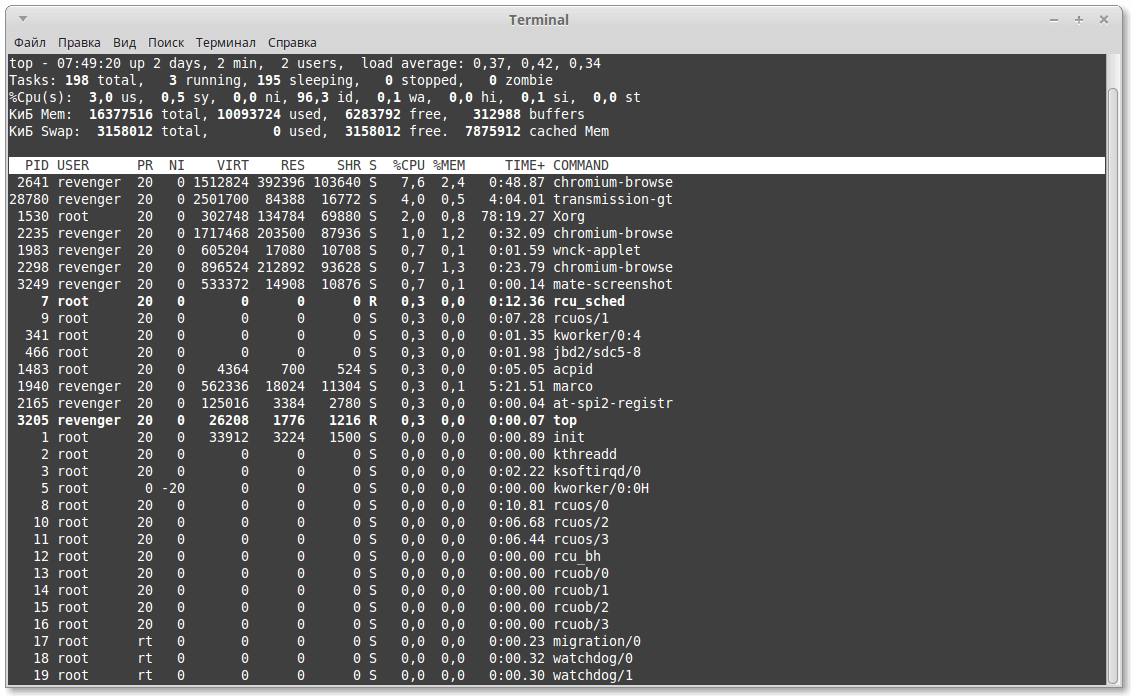Image resolution: width=1132 pixels, height=697 pixels.
Task: Click the PID USER header row
Action: tap(557, 165)
